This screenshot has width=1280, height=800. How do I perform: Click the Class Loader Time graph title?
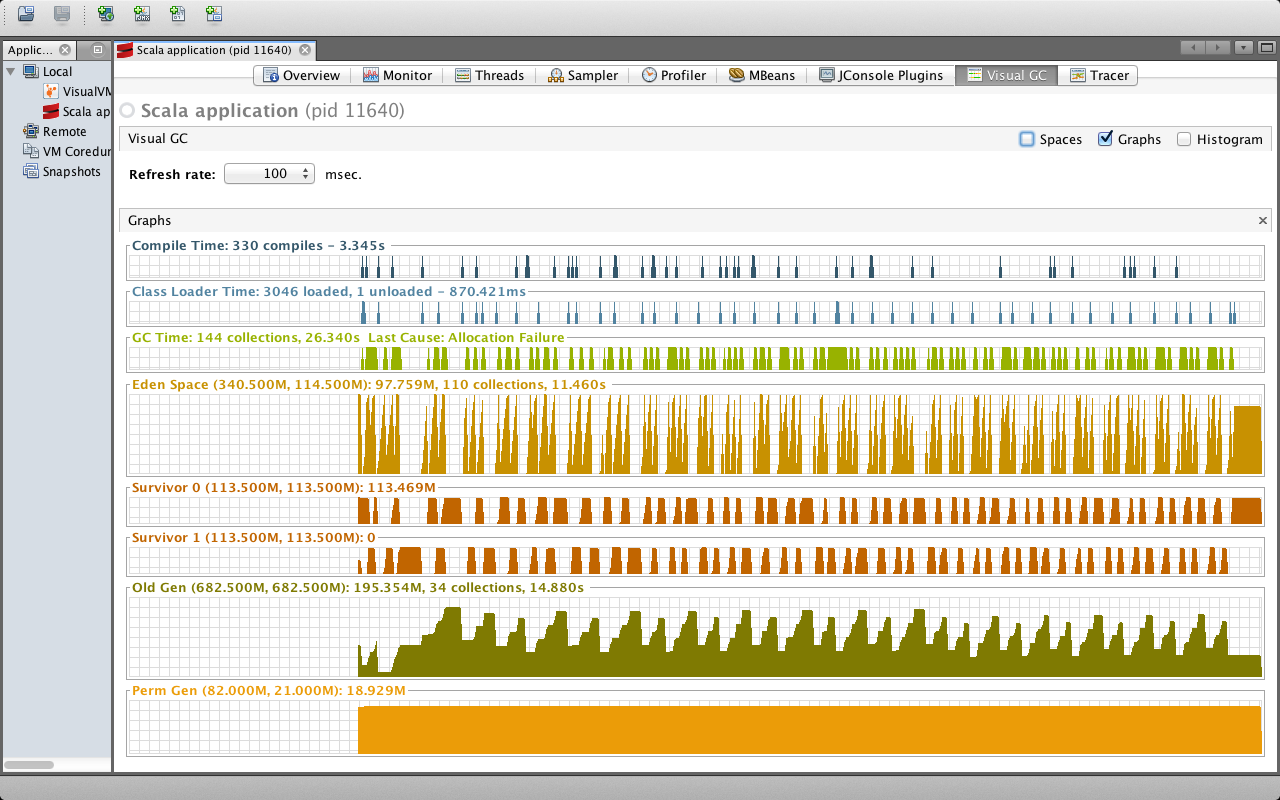tap(329, 292)
